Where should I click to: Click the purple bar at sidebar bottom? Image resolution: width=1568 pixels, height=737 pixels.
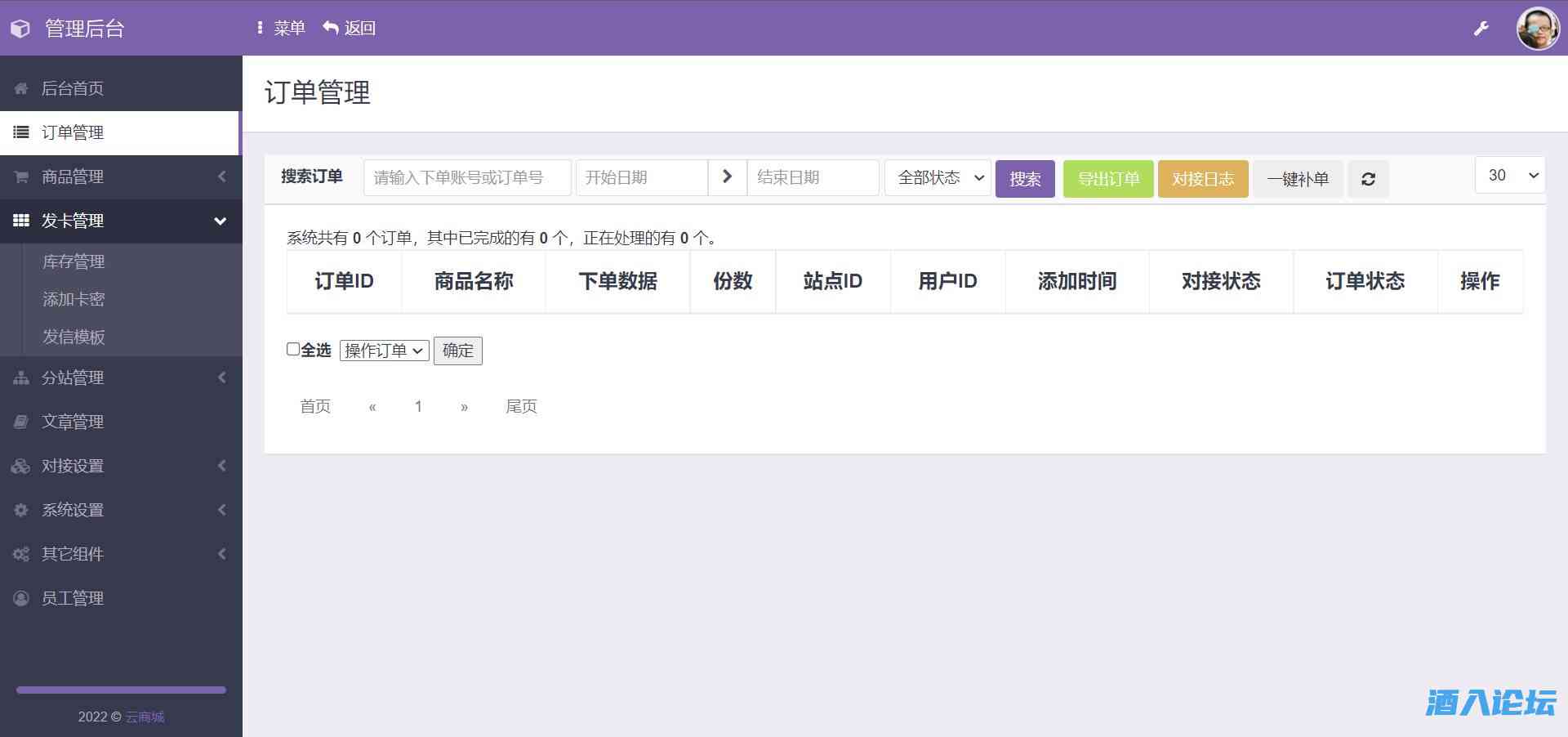point(121,690)
